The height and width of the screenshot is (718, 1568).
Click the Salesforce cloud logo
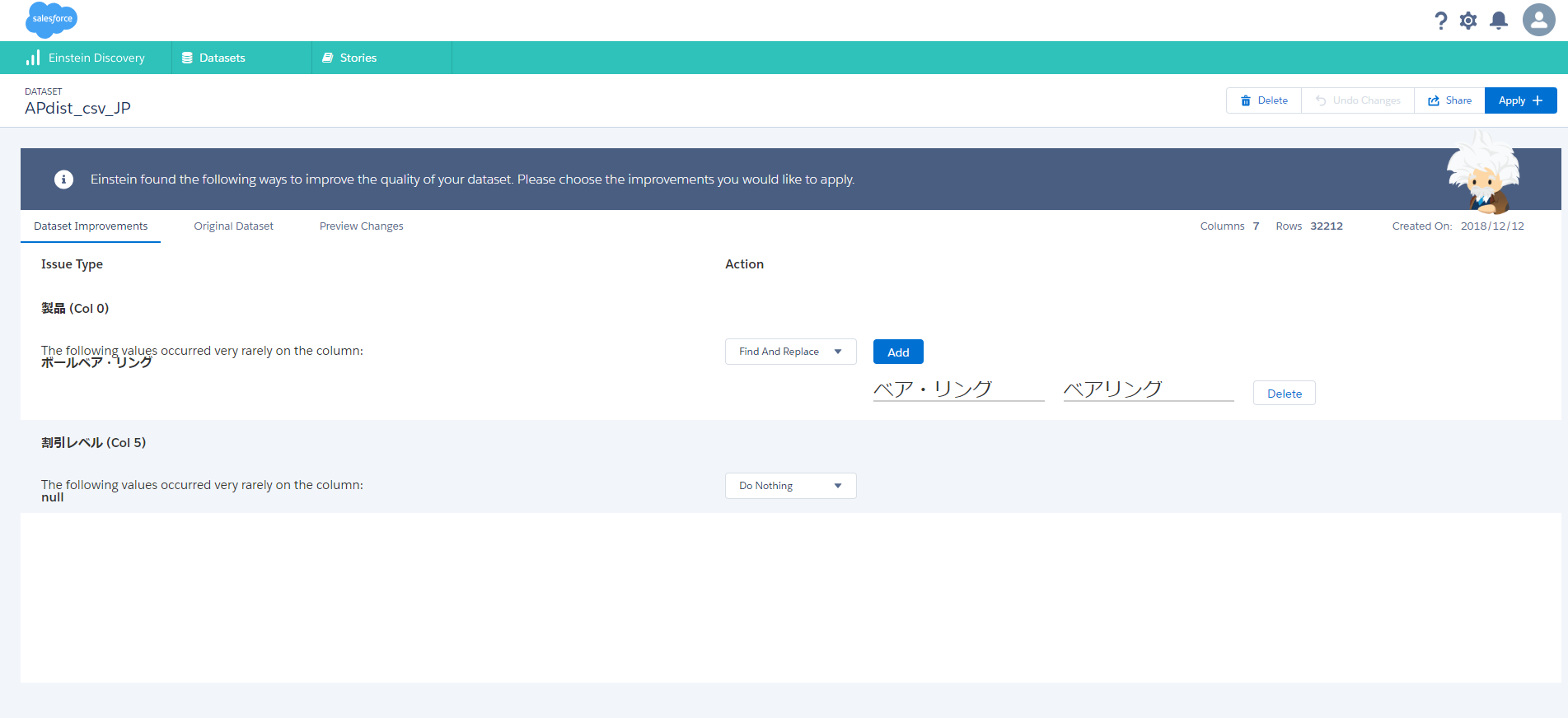[x=51, y=19]
